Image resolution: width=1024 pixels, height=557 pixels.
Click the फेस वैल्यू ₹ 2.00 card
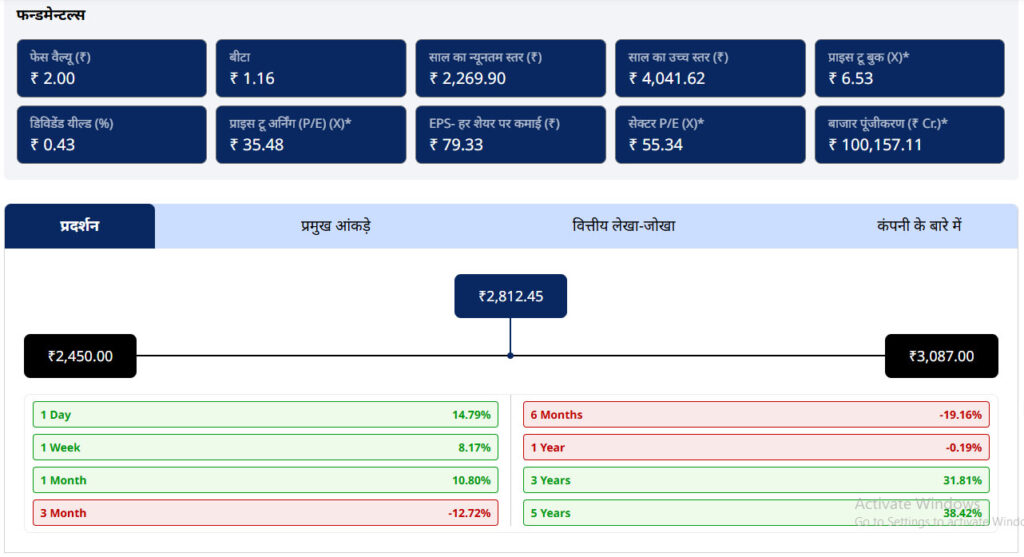[111, 68]
